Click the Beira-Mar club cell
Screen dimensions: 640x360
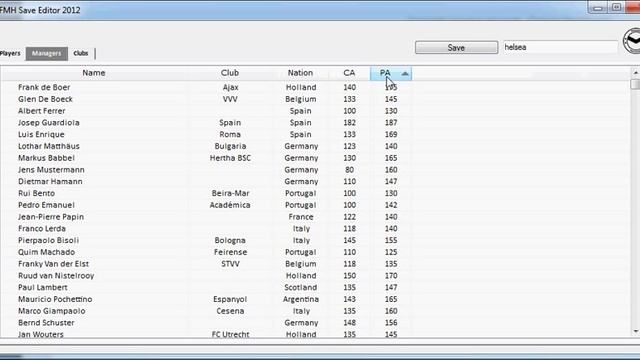tap(230, 193)
